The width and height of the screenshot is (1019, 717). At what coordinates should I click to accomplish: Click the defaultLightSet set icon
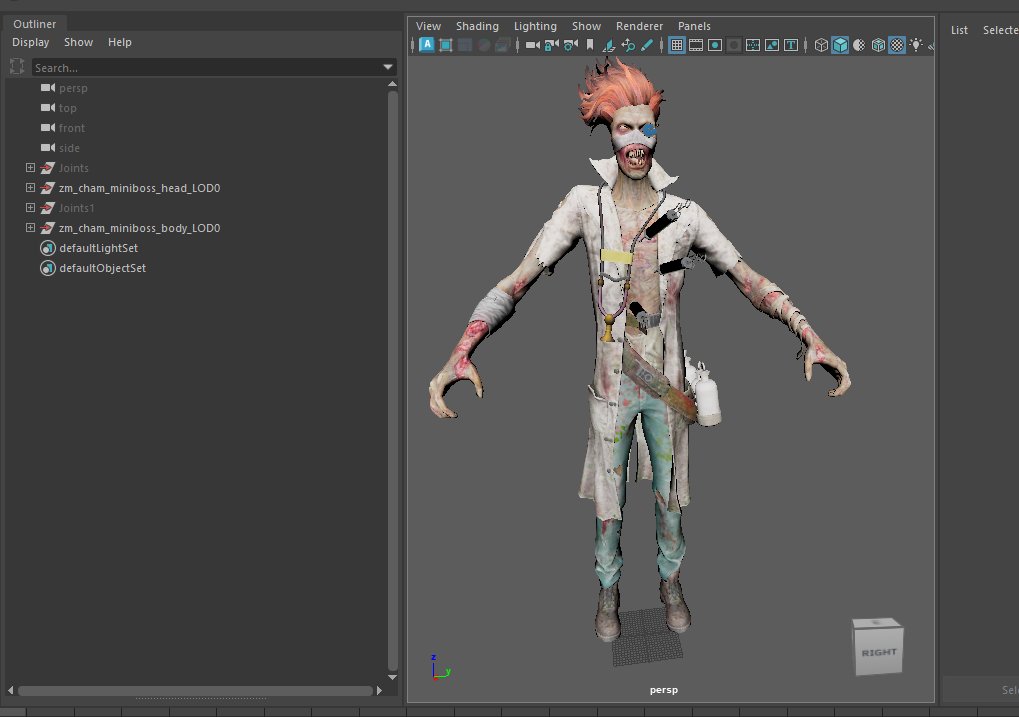(x=47, y=248)
